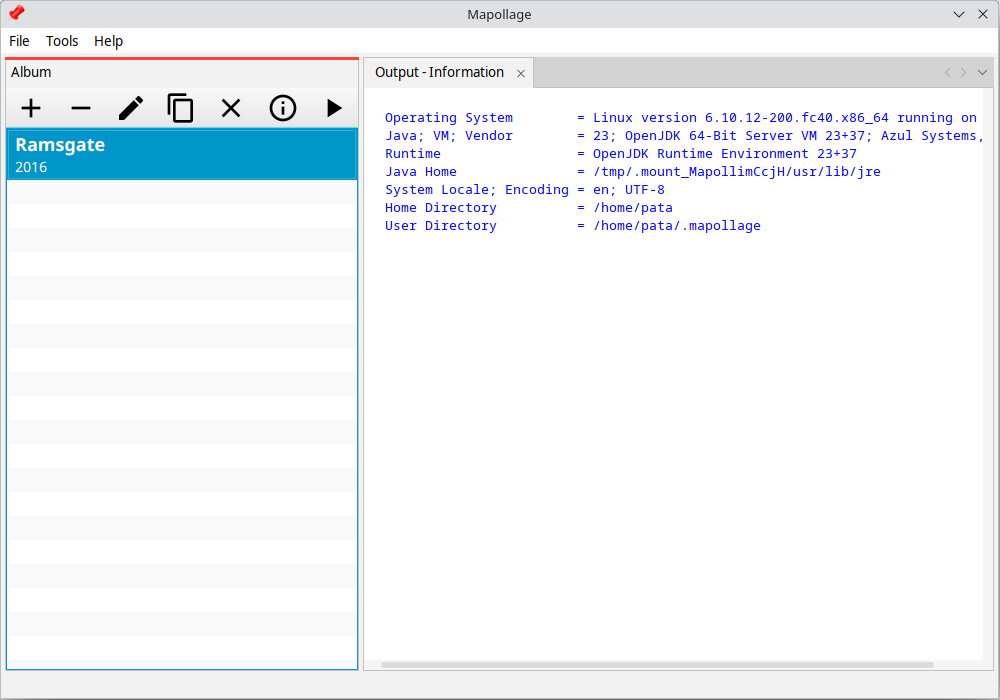Collapse the window with the titlebar chevron
1000x700 pixels.
(957, 14)
